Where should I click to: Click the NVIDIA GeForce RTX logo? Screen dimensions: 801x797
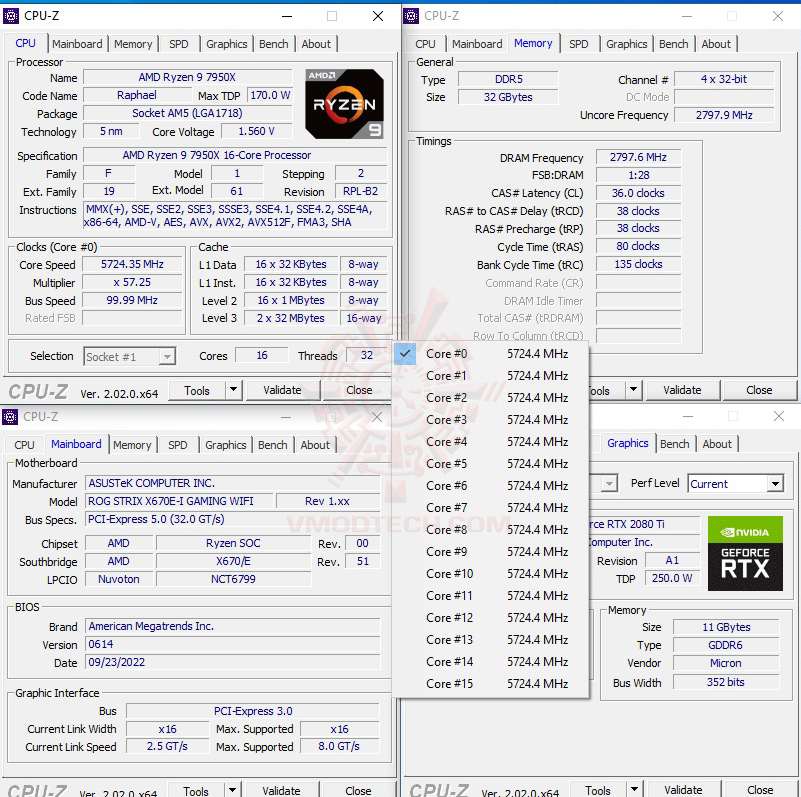[x=745, y=556]
